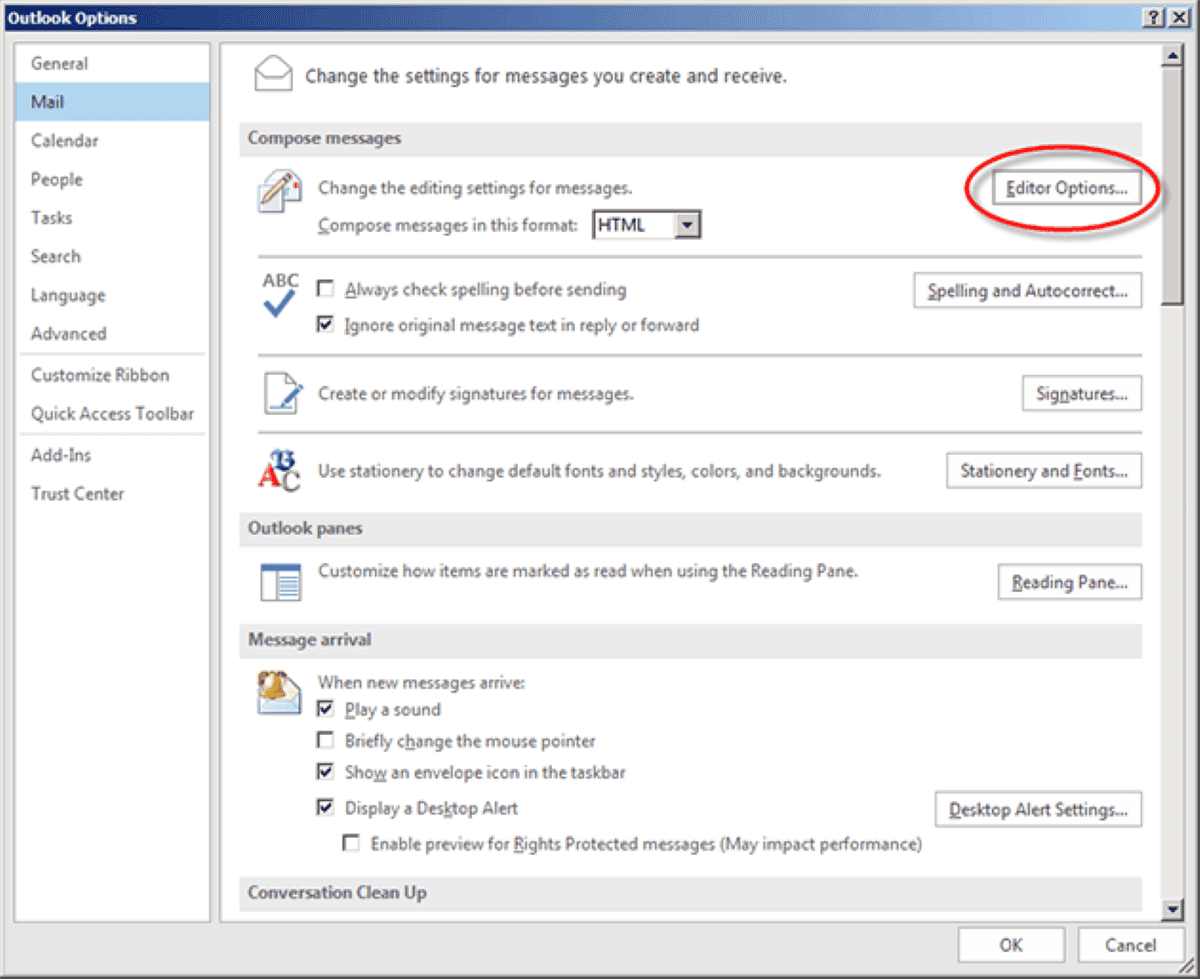Click the stationery ABC fonts icon
Image resolution: width=1200 pixels, height=979 pixels.
pyautogui.click(x=279, y=470)
